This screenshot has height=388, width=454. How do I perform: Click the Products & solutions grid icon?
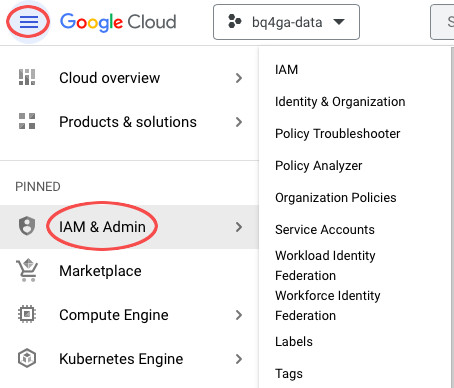point(27,121)
